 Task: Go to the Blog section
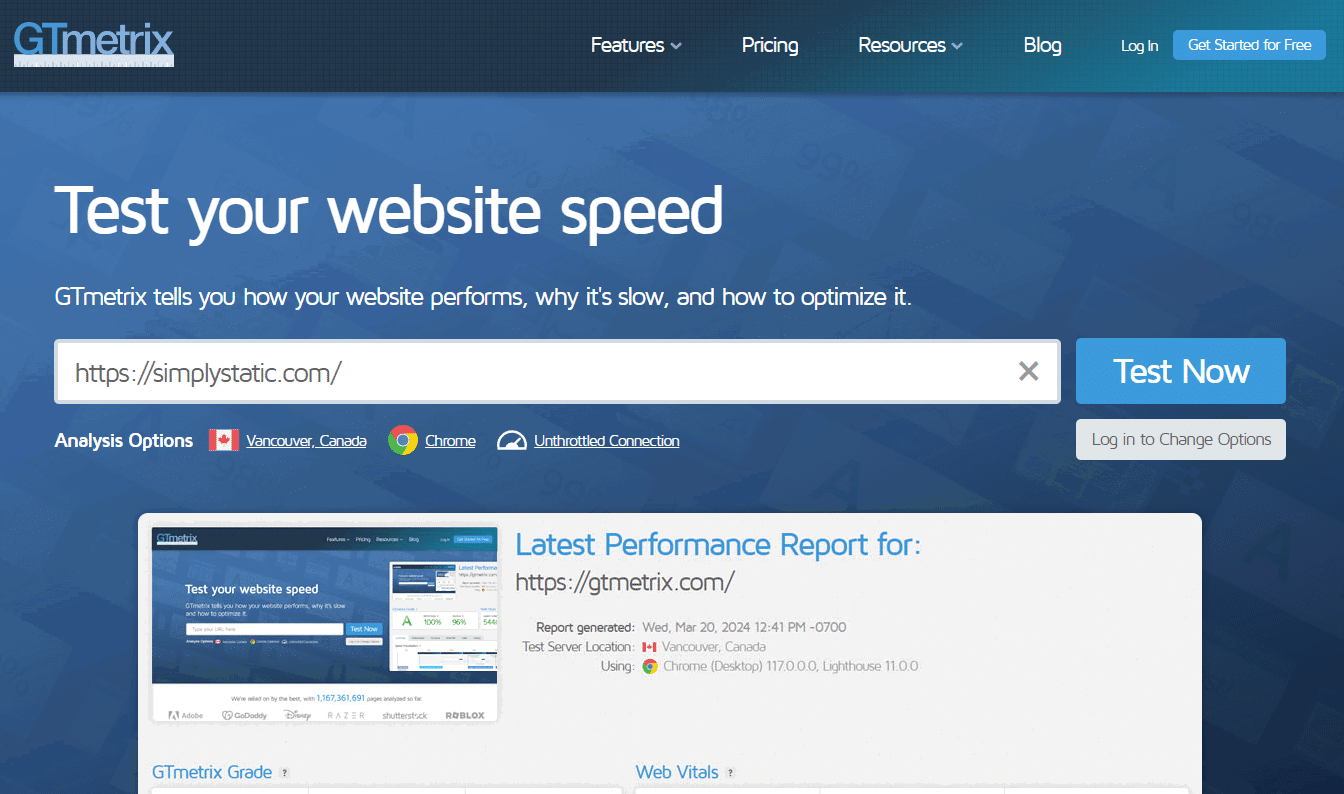pyautogui.click(x=1042, y=45)
